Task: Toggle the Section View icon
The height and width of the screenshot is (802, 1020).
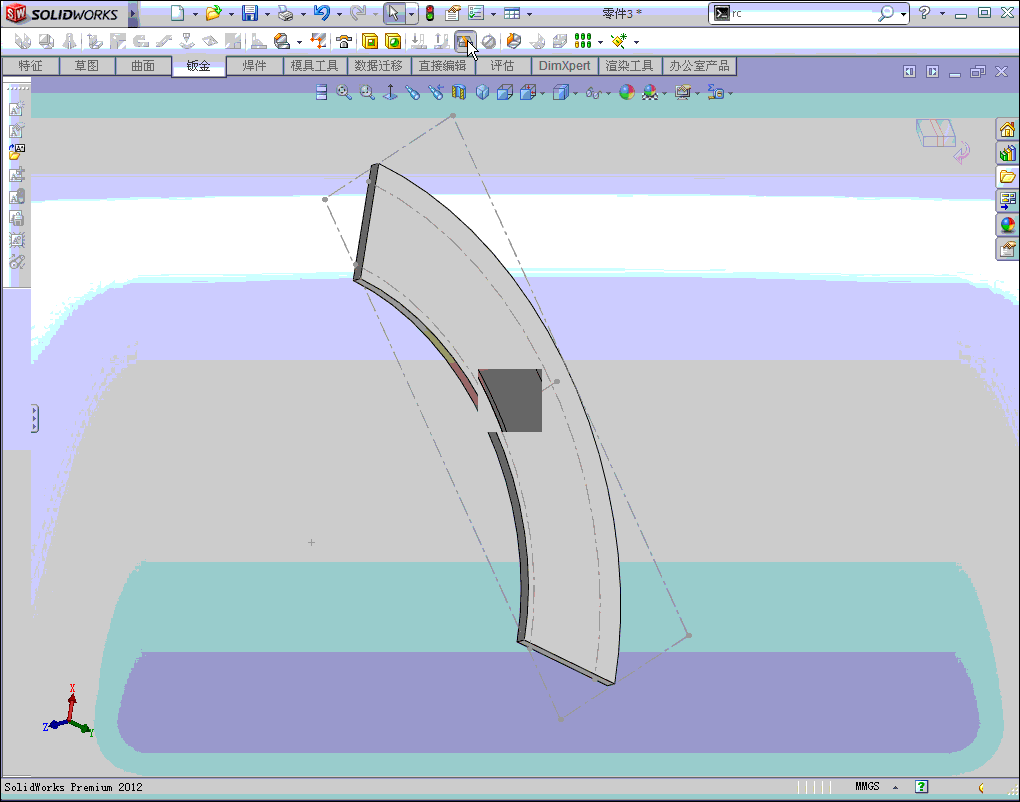Action: (x=459, y=92)
